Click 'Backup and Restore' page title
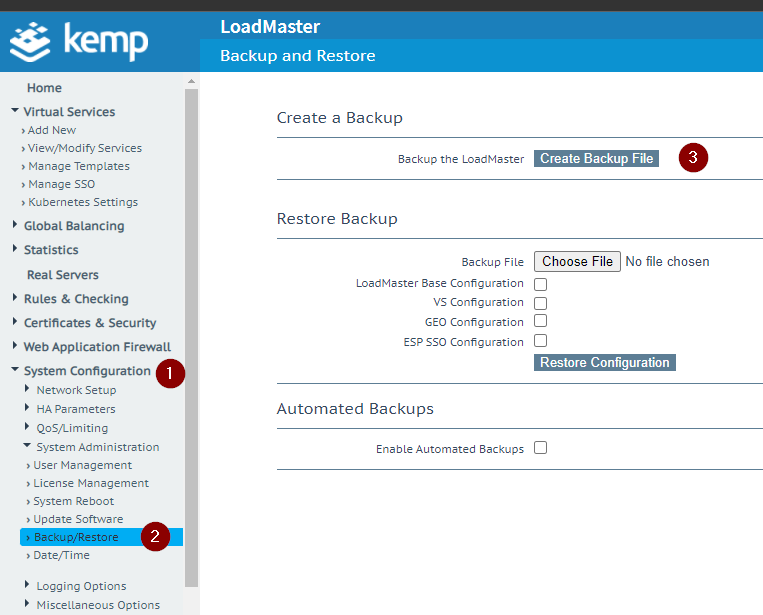The width and height of the screenshot is (763, 615). click(297, 55)
